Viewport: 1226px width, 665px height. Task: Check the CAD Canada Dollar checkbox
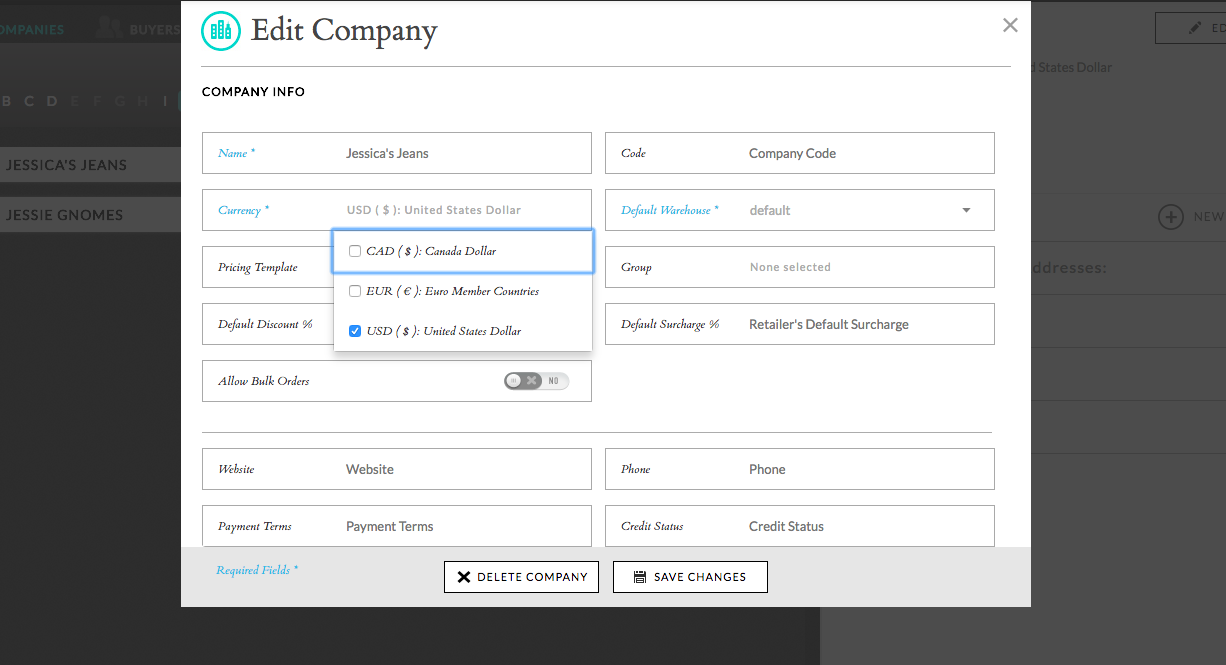pyautogui.click(x=355, y=251)
